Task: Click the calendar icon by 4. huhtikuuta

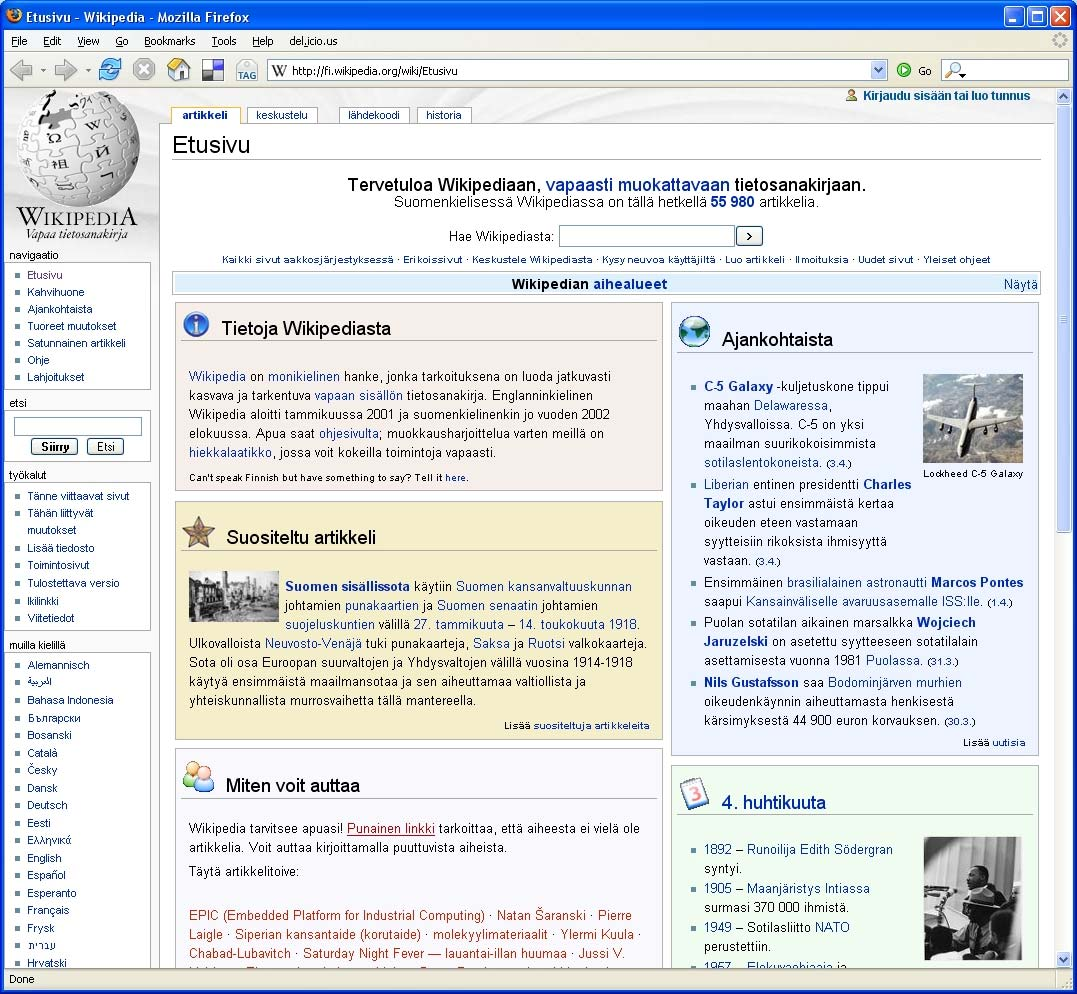Action: coord(694,793)
